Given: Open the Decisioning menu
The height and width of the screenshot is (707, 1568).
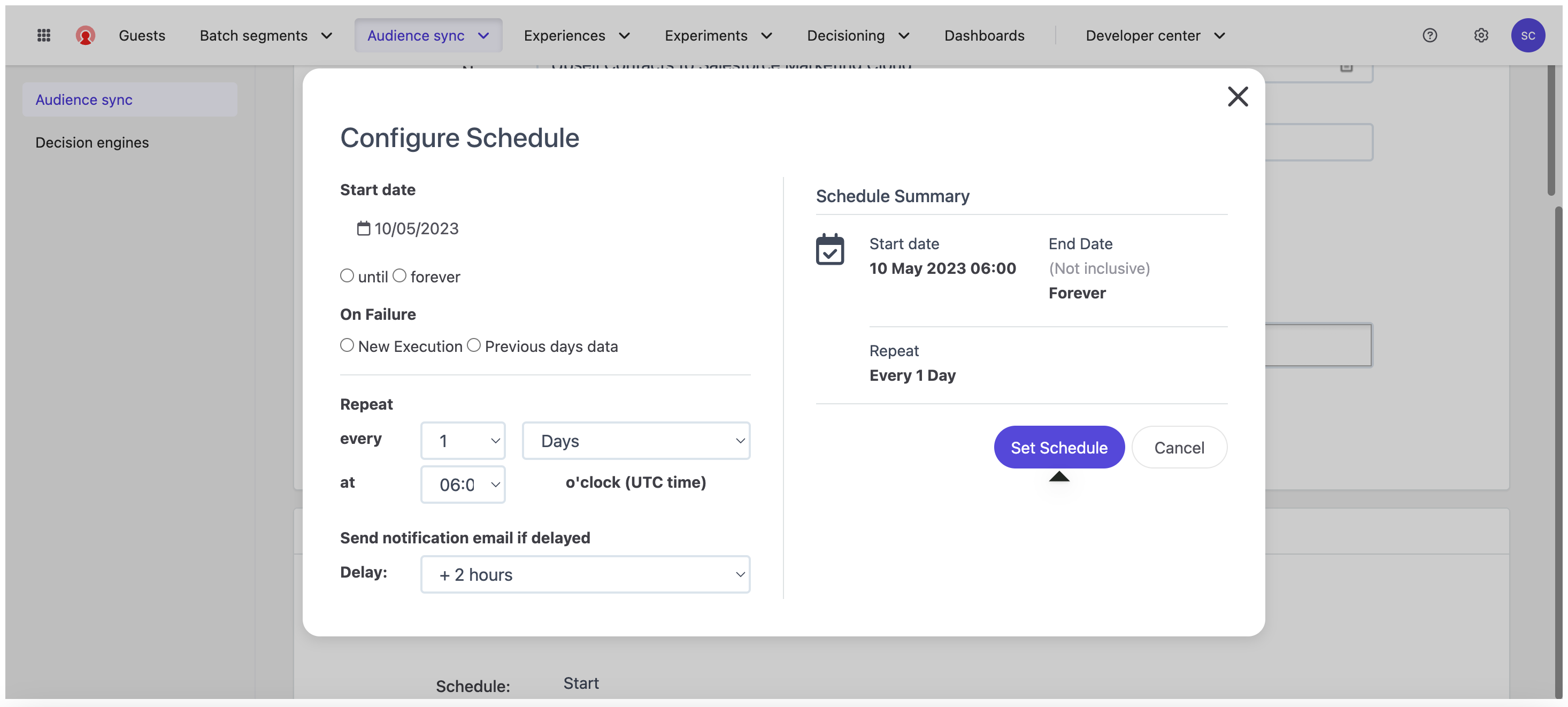Looking at the screenshot, I should point(857,35).
